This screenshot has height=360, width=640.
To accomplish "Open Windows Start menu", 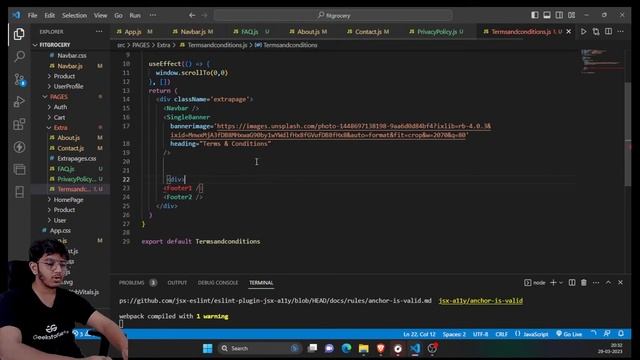I will click(207, 348).
